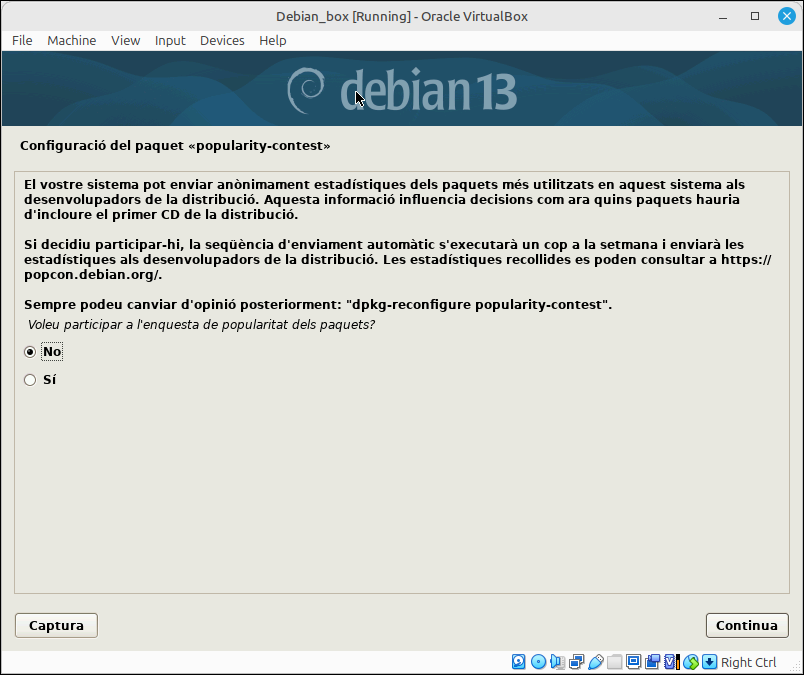
Task: Click the USB devices status icon
Action: pos(595,662)
